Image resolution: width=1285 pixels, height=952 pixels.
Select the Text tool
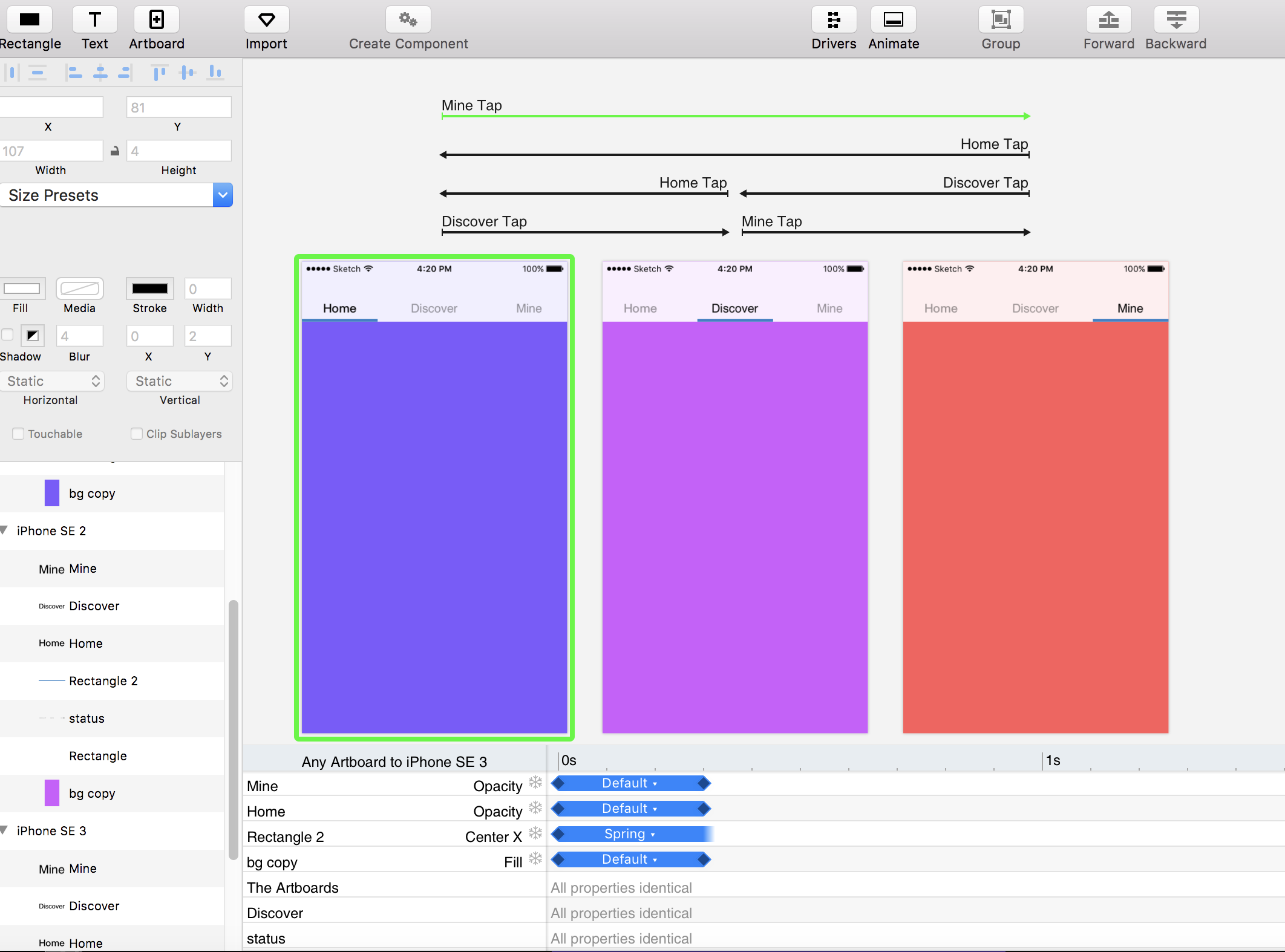click(x=95, y=20)
